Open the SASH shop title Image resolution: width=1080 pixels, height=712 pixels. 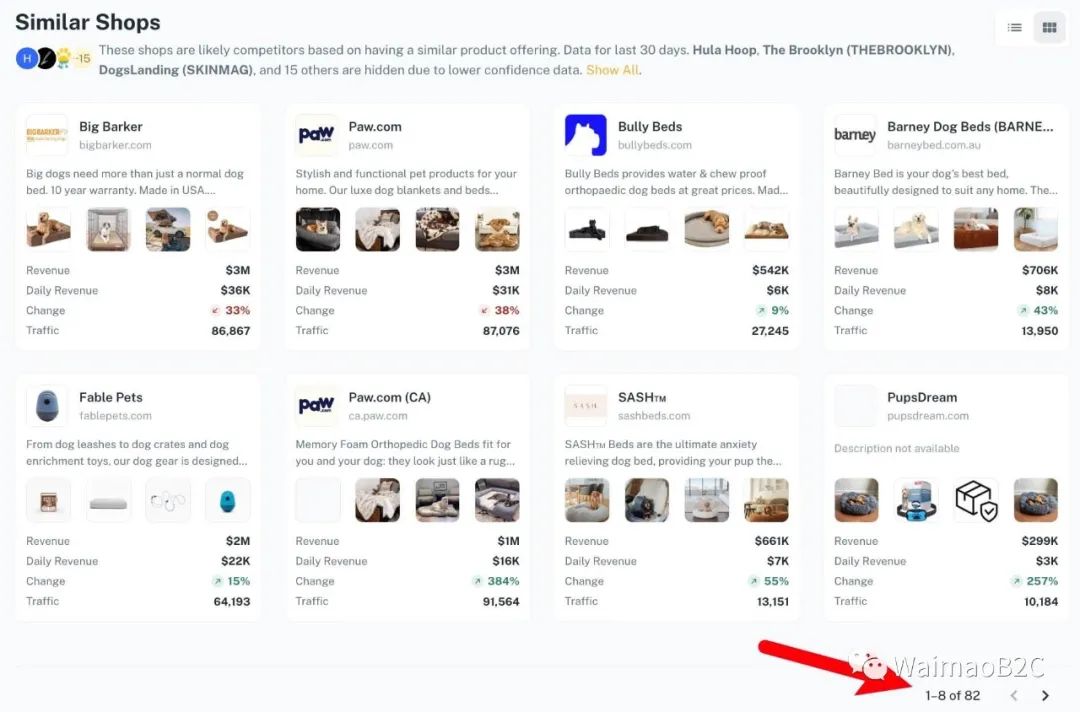pos(641,397)
